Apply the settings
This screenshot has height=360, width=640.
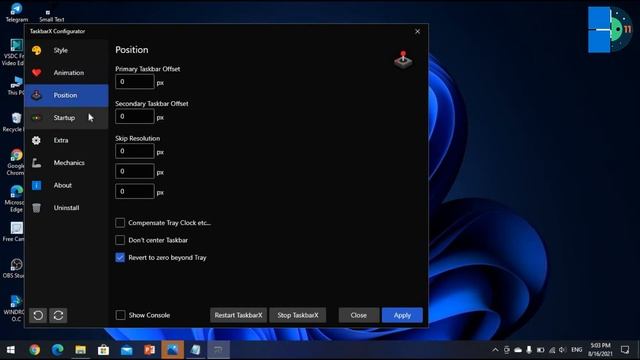click(x=402, y=315)
